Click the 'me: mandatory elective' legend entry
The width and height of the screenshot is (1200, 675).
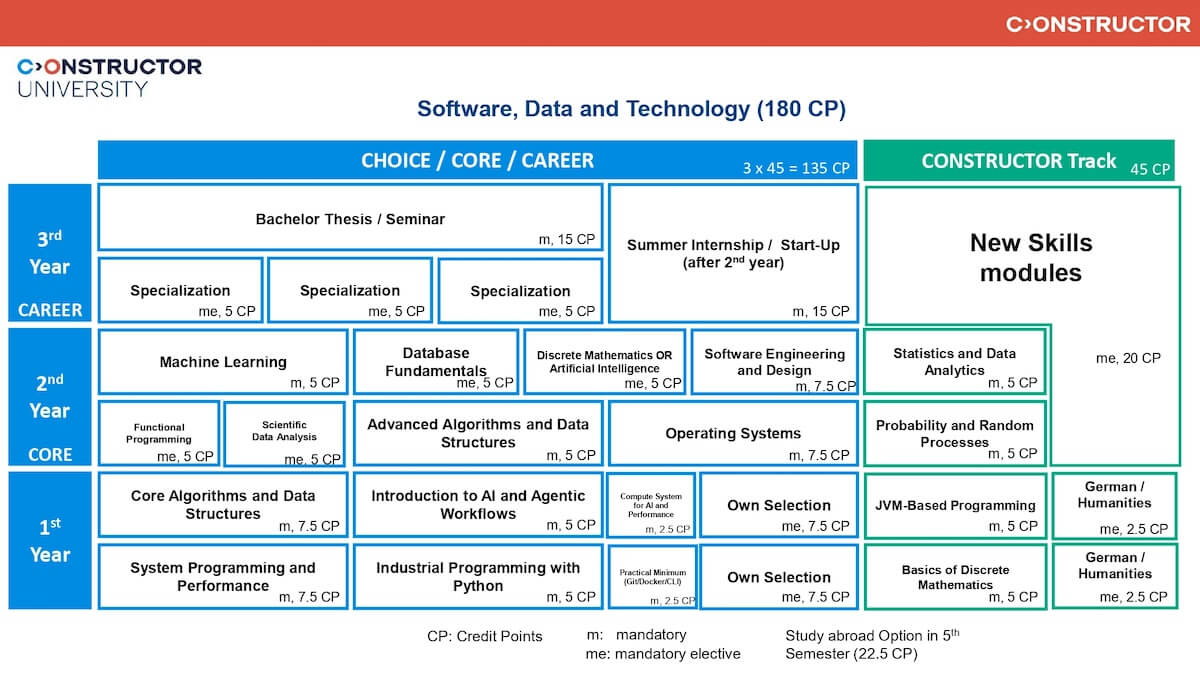[x=663, y=654]
